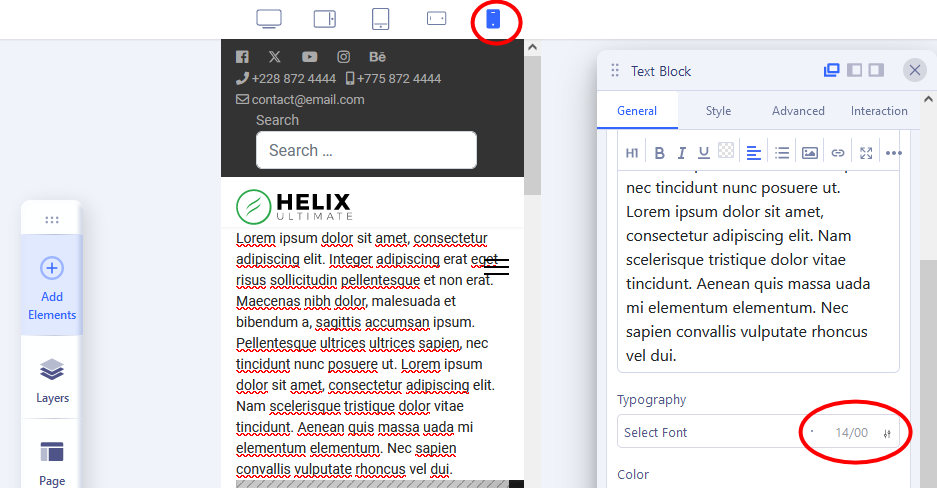937x488 pixels.
Task: Expand editor to fullscreen
Action: coord(866,153)
